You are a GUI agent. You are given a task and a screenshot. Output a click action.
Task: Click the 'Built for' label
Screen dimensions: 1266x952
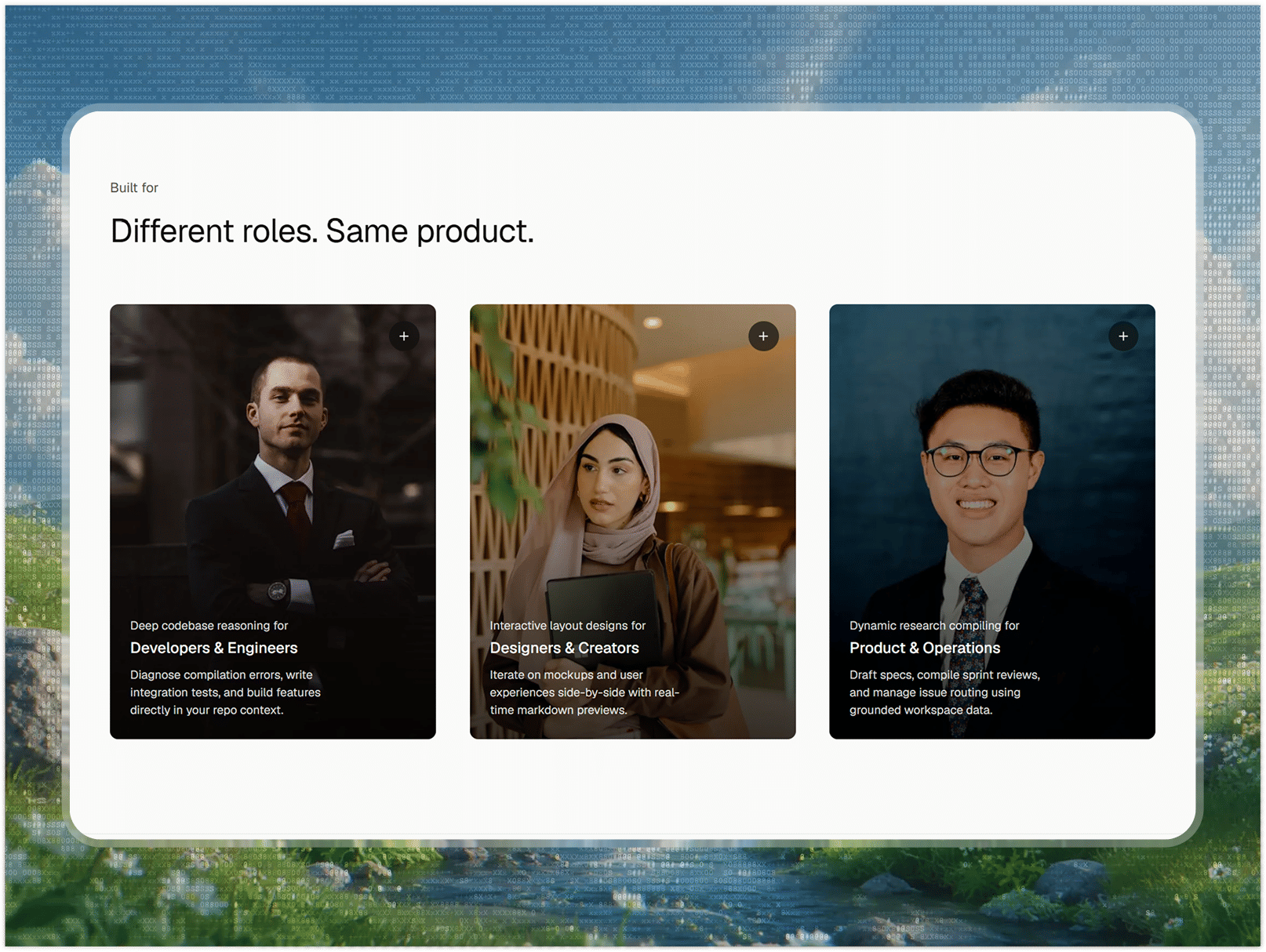[x=134, y=187]
